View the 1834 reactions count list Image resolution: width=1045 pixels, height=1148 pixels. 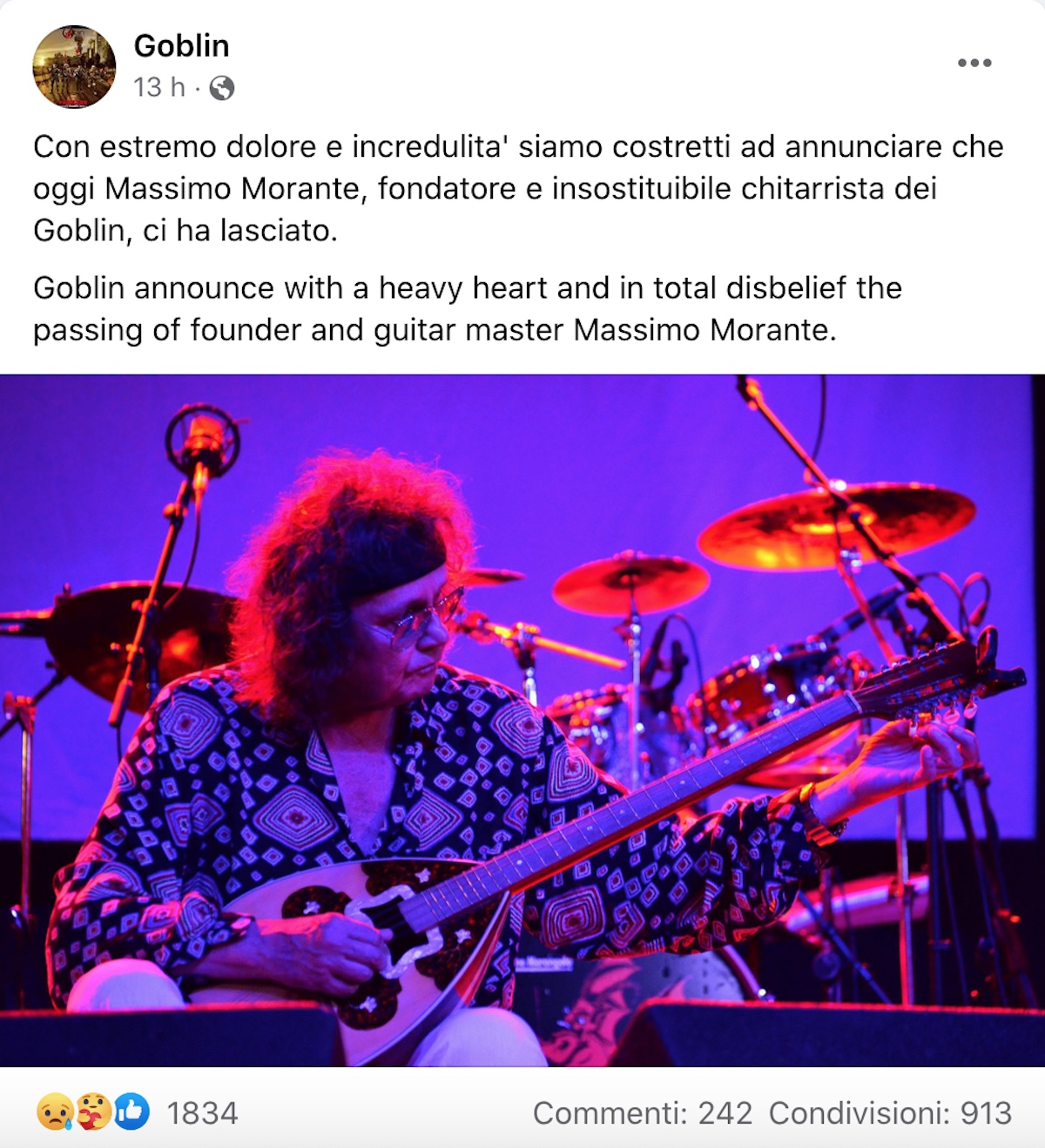coord(202,1113)
